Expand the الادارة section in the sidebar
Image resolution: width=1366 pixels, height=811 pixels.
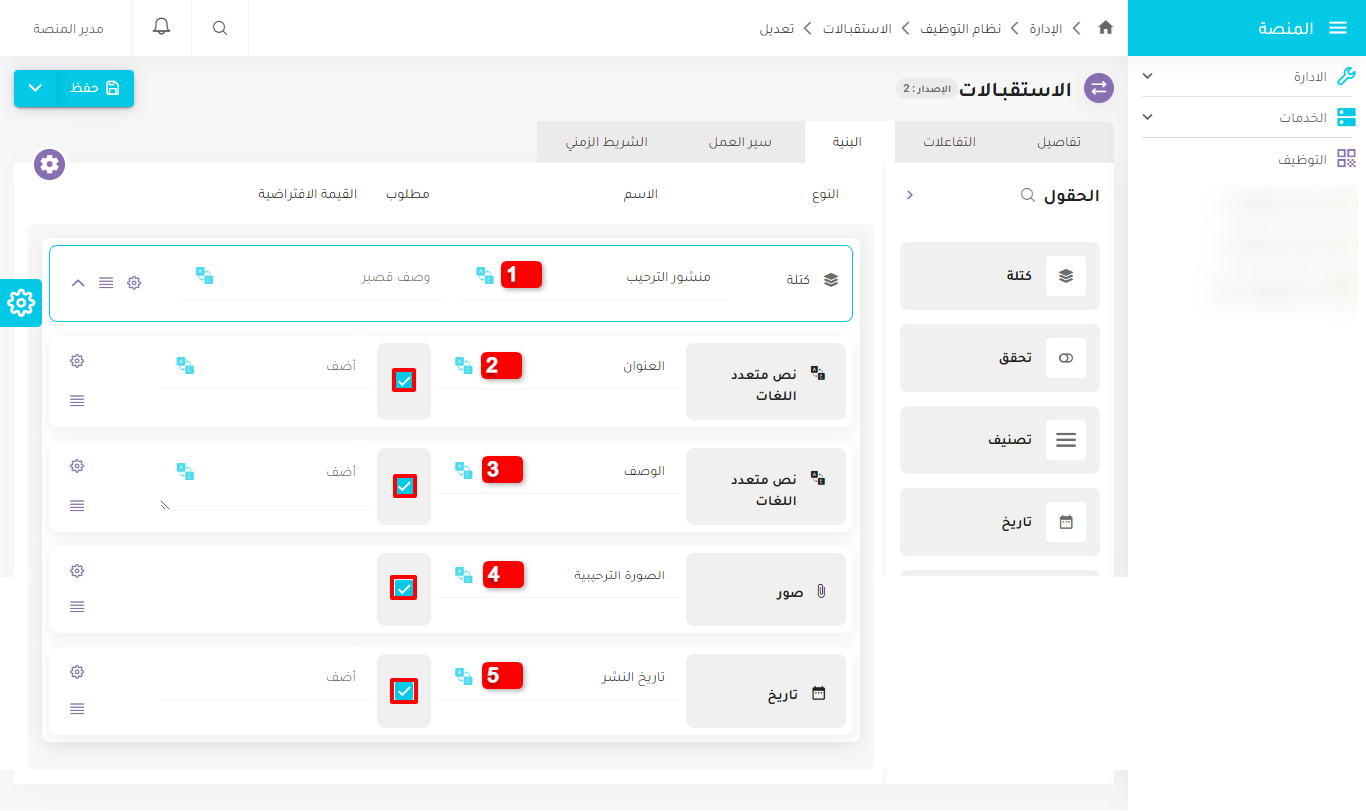pos(1147,76)
